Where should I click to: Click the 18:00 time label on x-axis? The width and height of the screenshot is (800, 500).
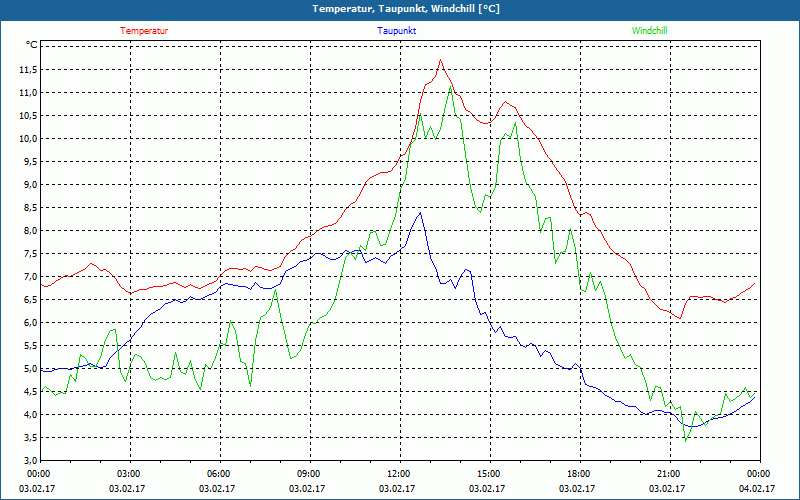coord(579,474)
